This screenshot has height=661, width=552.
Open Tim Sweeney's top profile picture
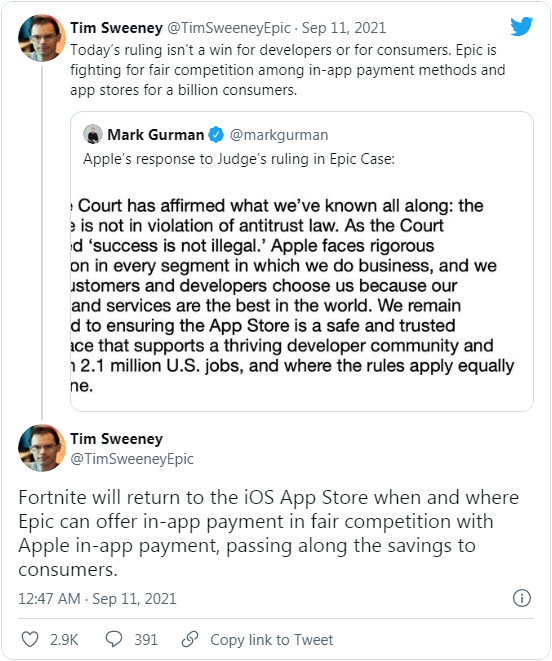42,38
